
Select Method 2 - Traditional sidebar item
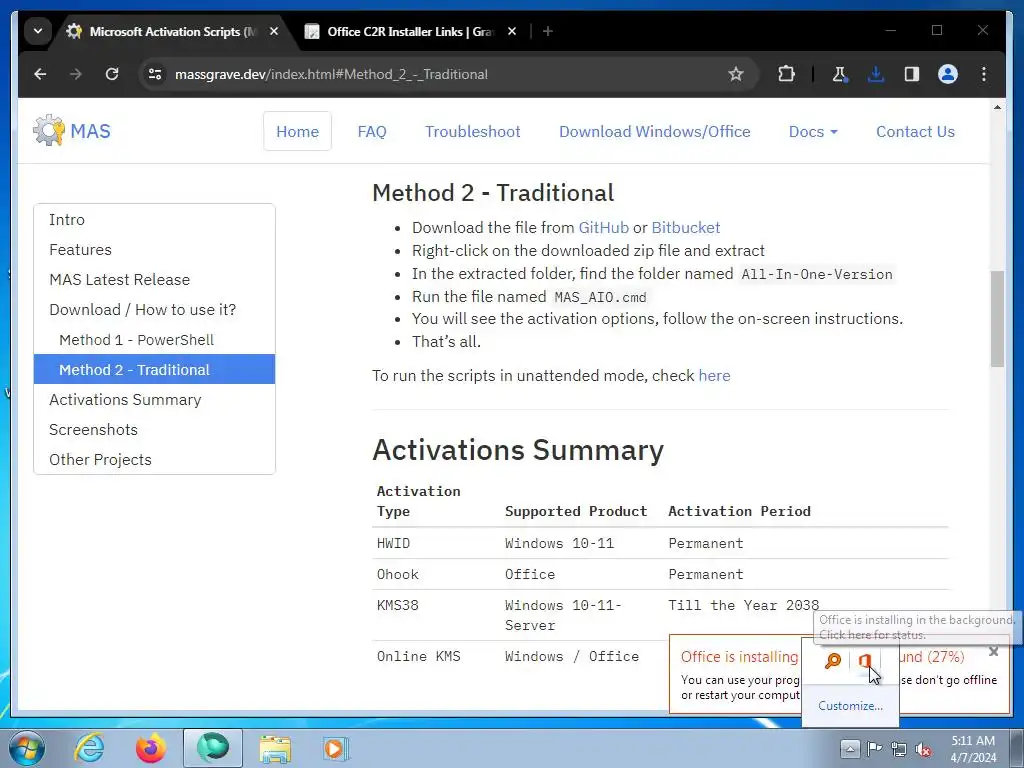click(154, 369)
